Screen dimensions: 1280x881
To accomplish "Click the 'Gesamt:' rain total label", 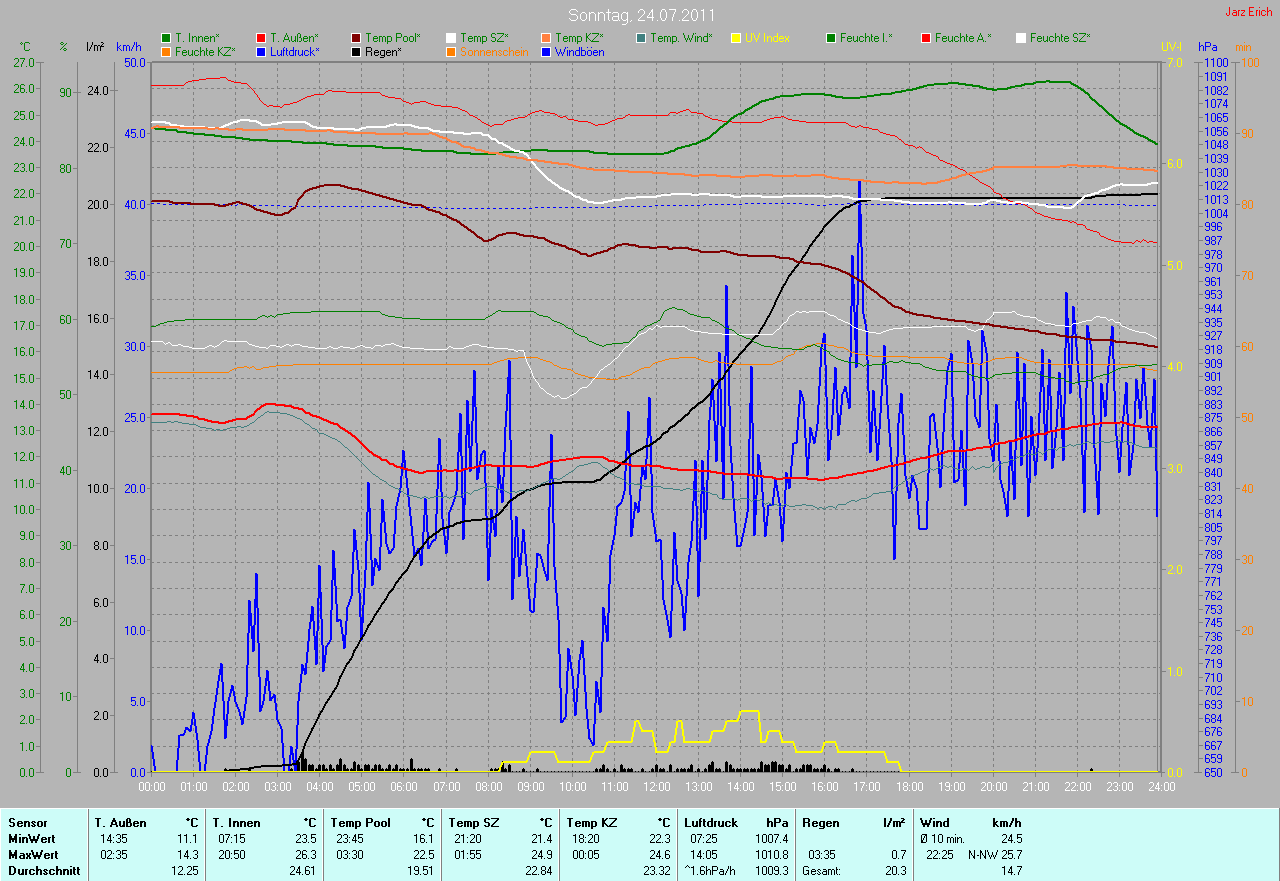I will pyautogui.click(x=821, y=871).
